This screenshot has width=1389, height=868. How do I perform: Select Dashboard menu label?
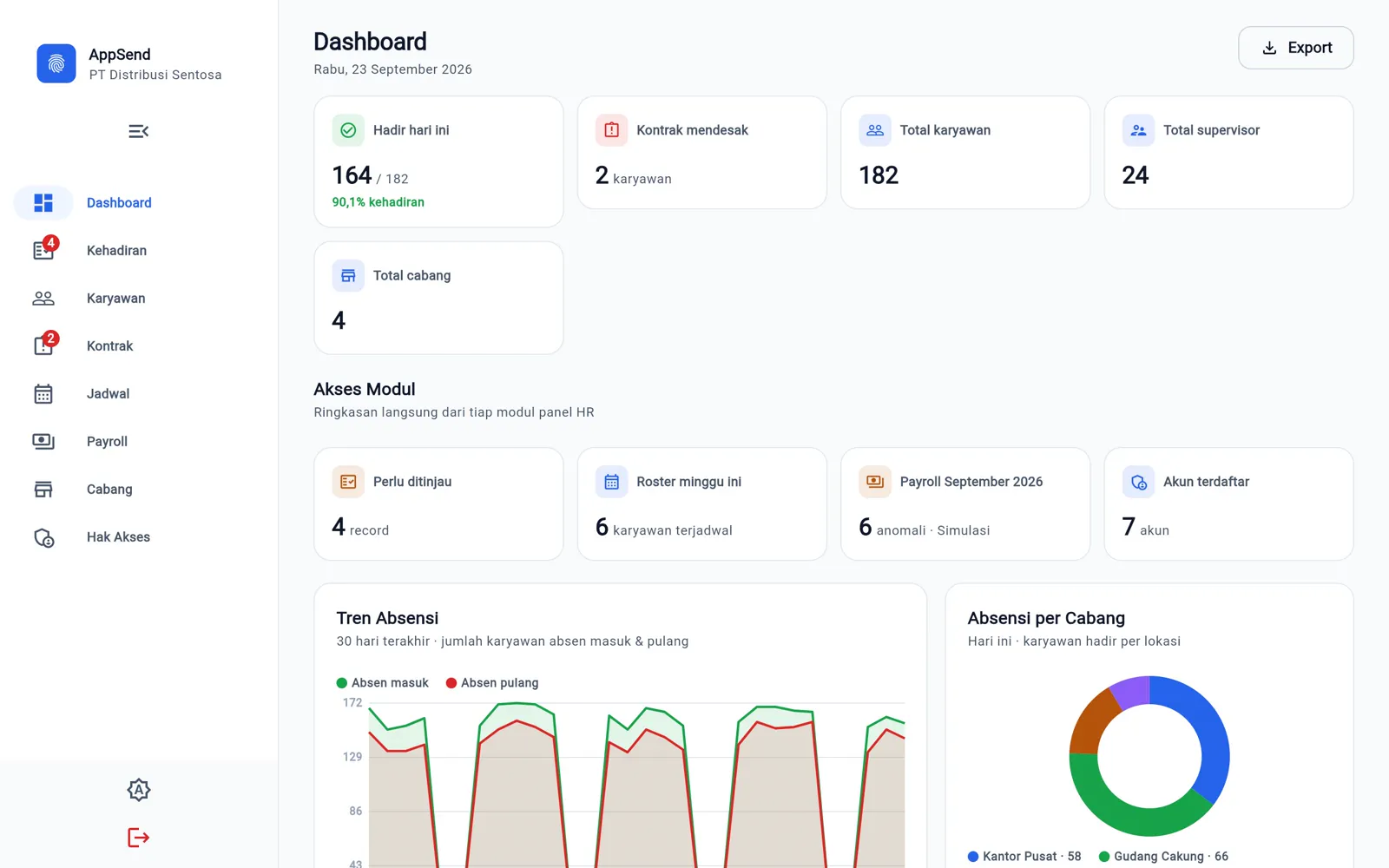119,202
